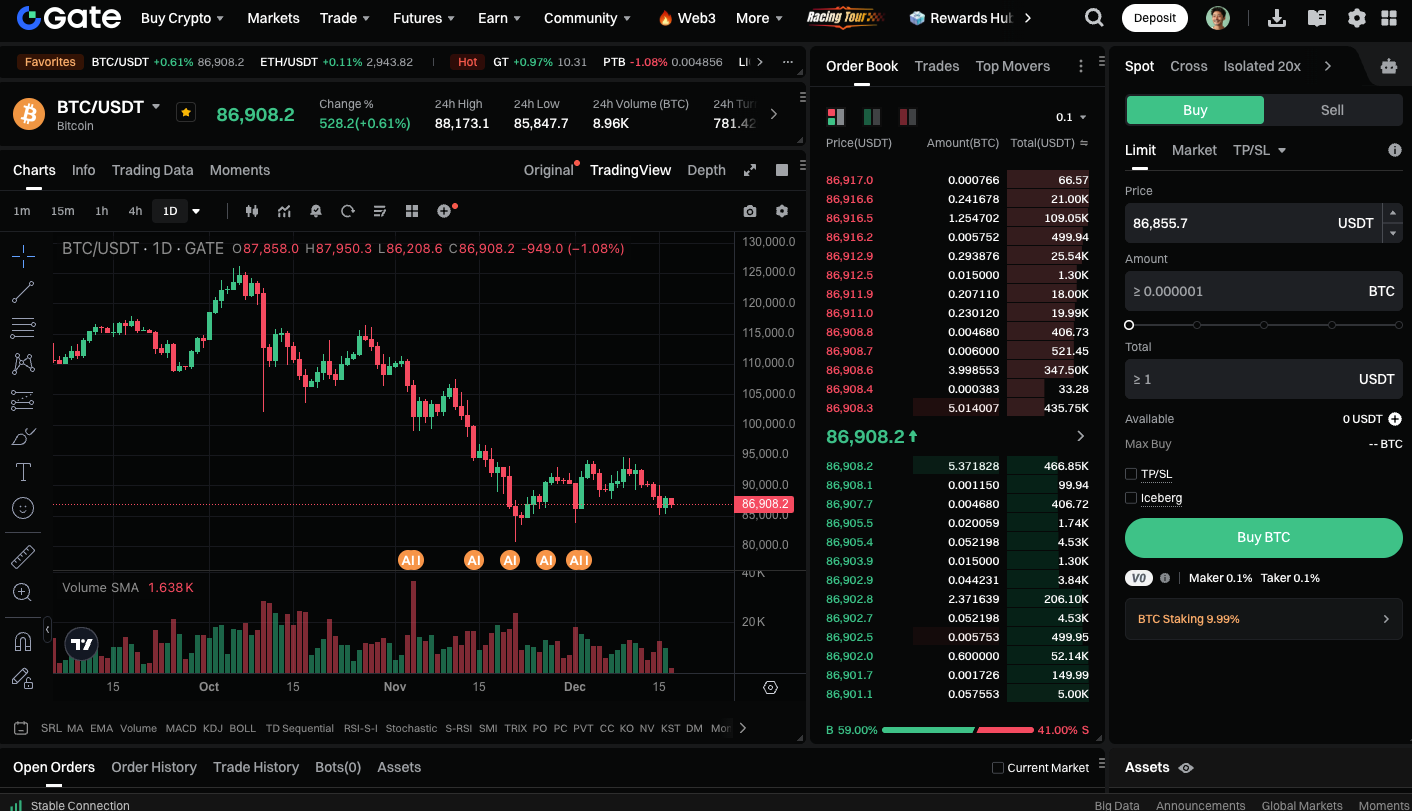Show asks-only order book view

point(908,117)
